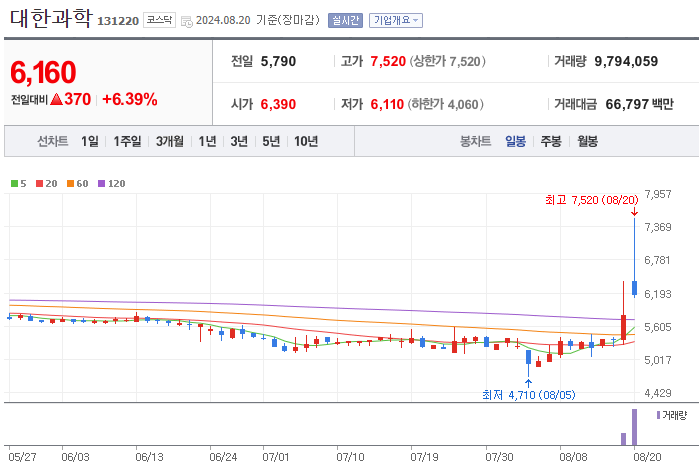Click the 07/10 date axis label

tap(350, 457)
